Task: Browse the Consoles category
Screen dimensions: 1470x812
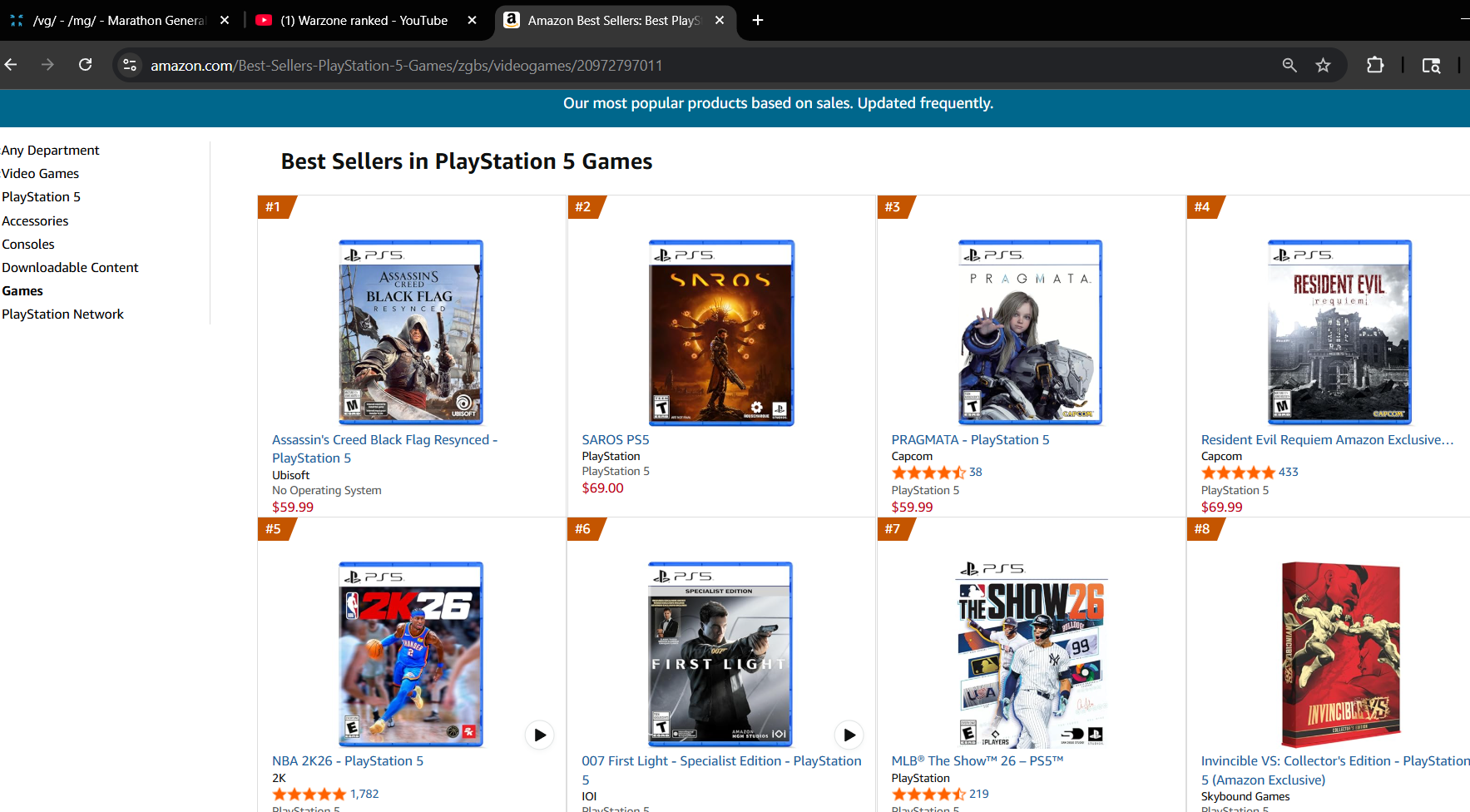Action: [x=28, y=245]
